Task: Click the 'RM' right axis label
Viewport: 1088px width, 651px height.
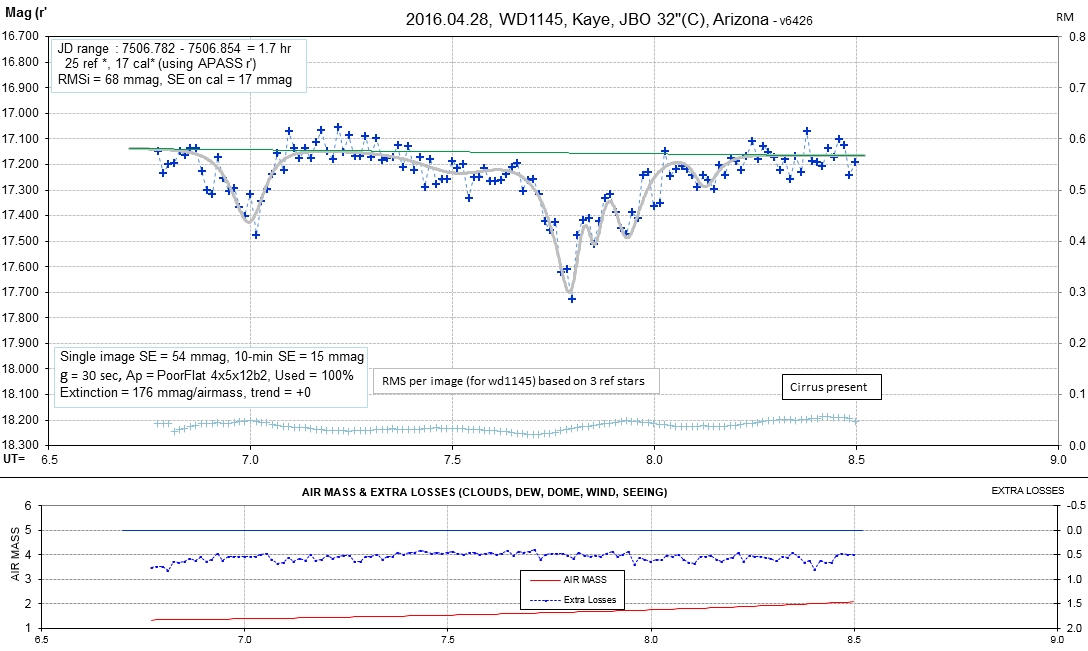Action: pyautogui.click(x=1064, y=17)
